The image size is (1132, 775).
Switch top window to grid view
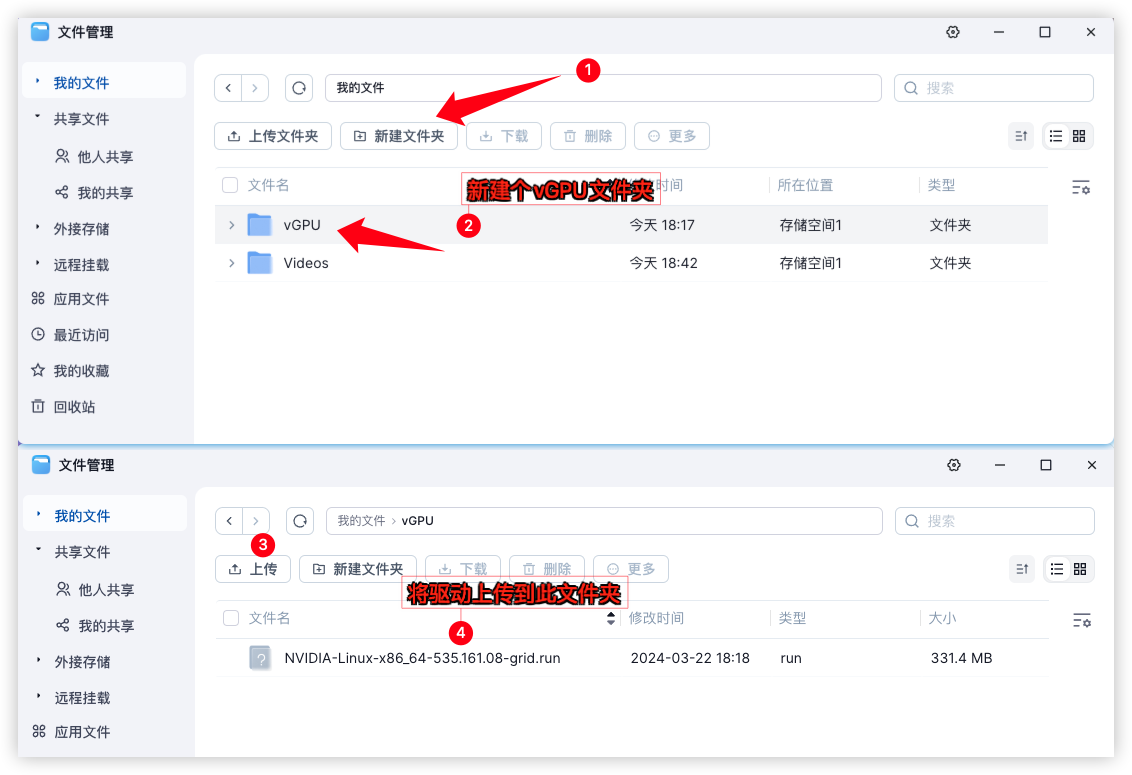coord(1079,136)
